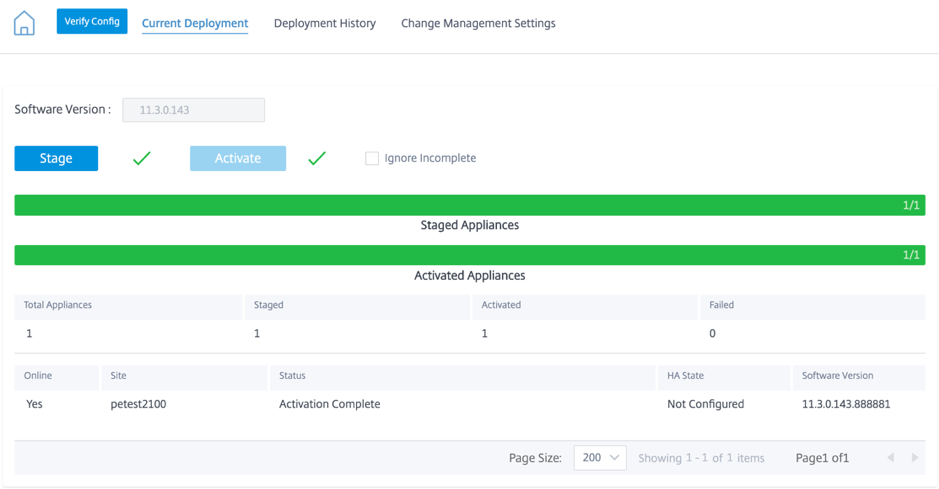Image resolution: width=939 pixels, height=489 pixels.
Task: Select the Activation Complete status cell
Action: 329,404
